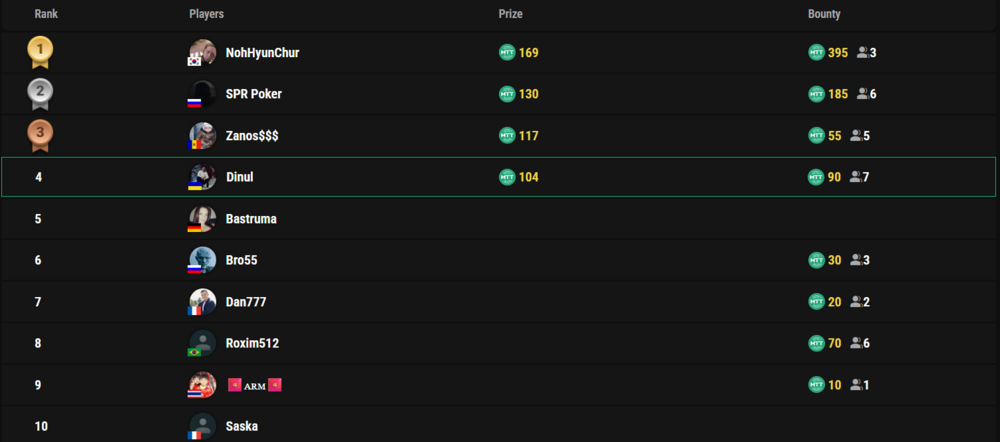1000x442 pixels.
Task: Click the MTT coin beside Dan777's bounty 20
Action: coord(816,302)
